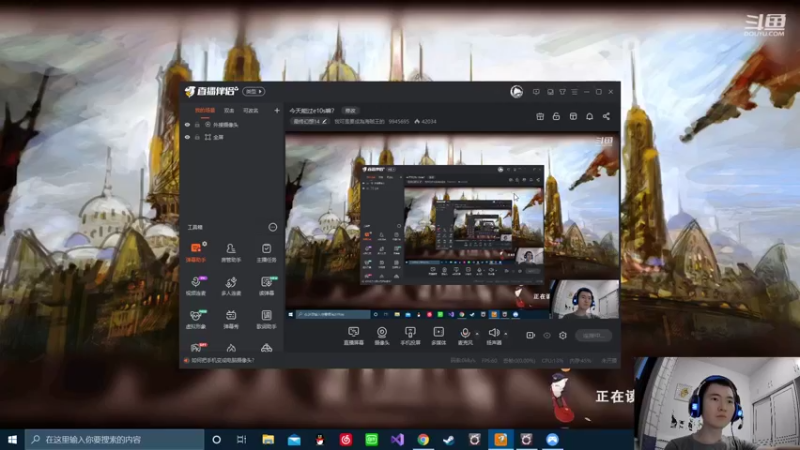
Task: Click the user avatar in title bar
Action: point(516,92)
